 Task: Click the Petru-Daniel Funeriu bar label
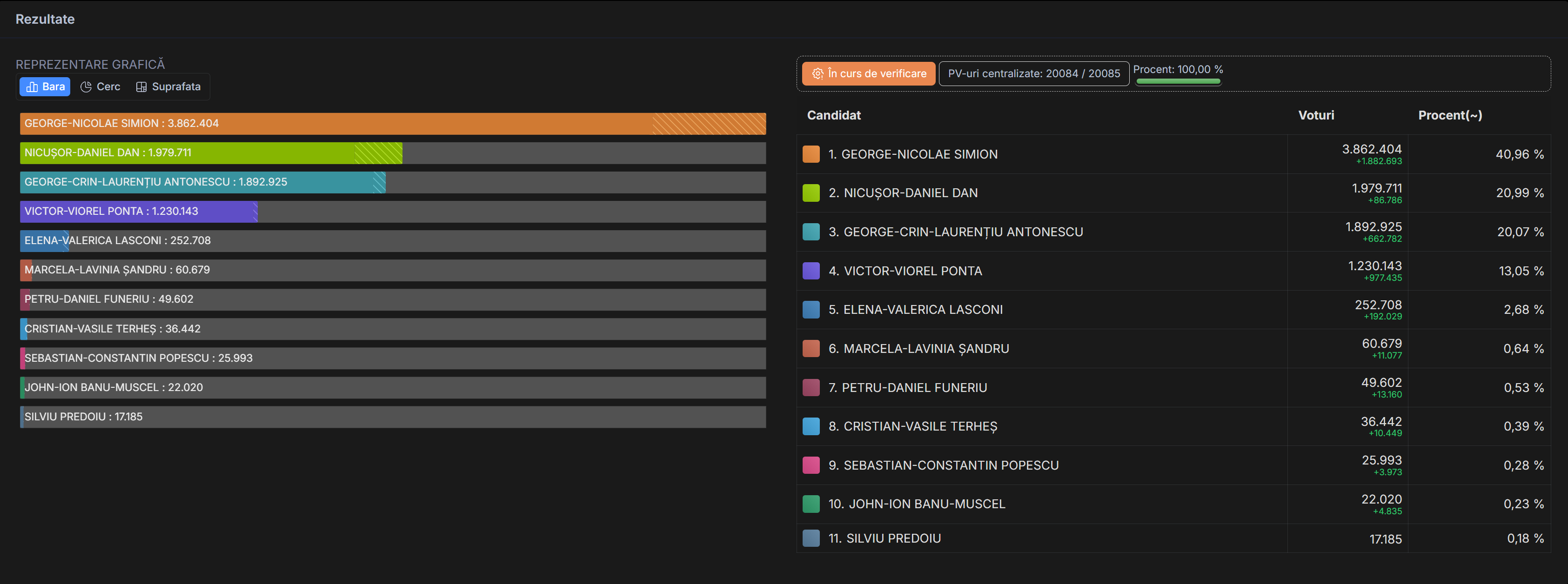pos(109,299)
